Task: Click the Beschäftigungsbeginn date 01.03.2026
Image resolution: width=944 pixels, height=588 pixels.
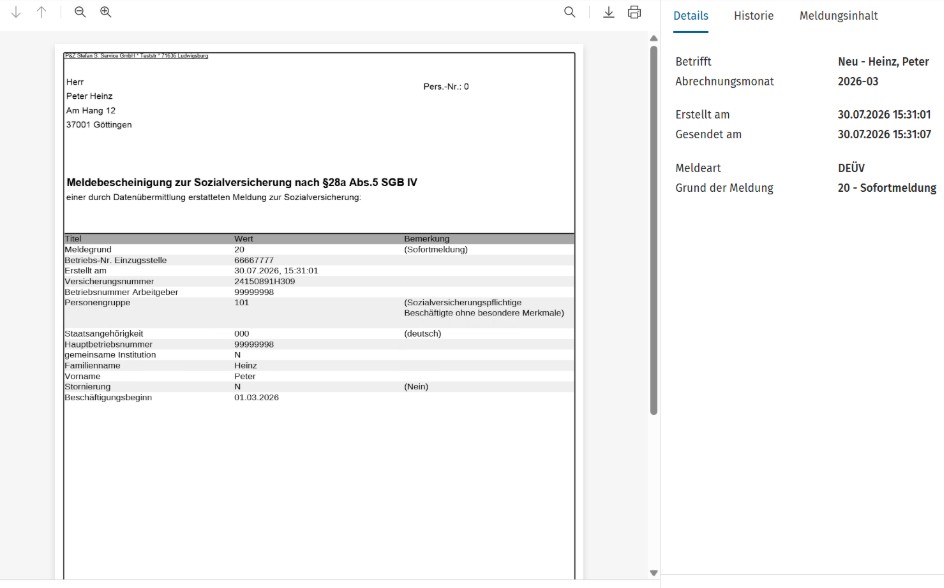Action: (256, 397)
